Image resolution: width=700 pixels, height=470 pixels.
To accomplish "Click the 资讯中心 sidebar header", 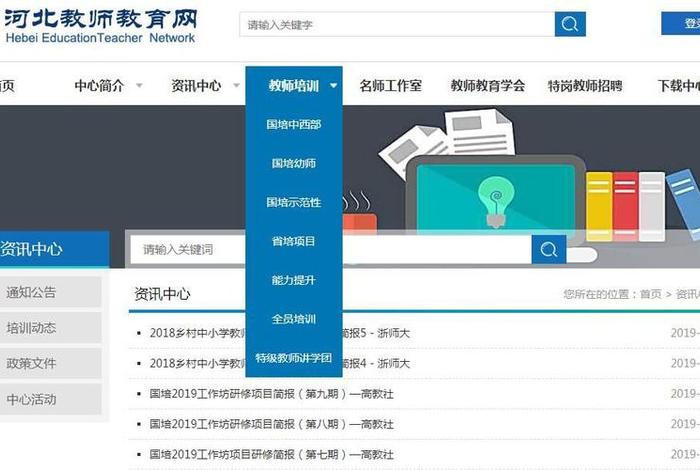I will [54, 249].
